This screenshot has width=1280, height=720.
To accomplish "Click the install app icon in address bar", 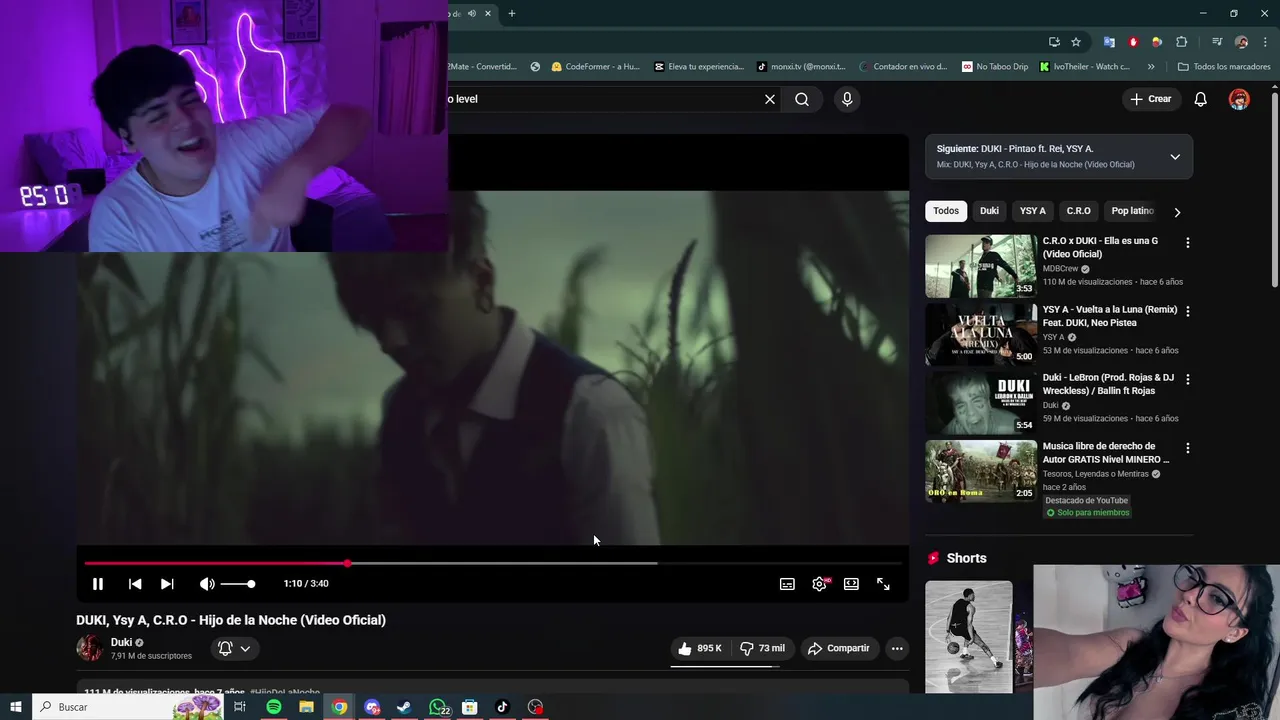I will click(1054, 42).
